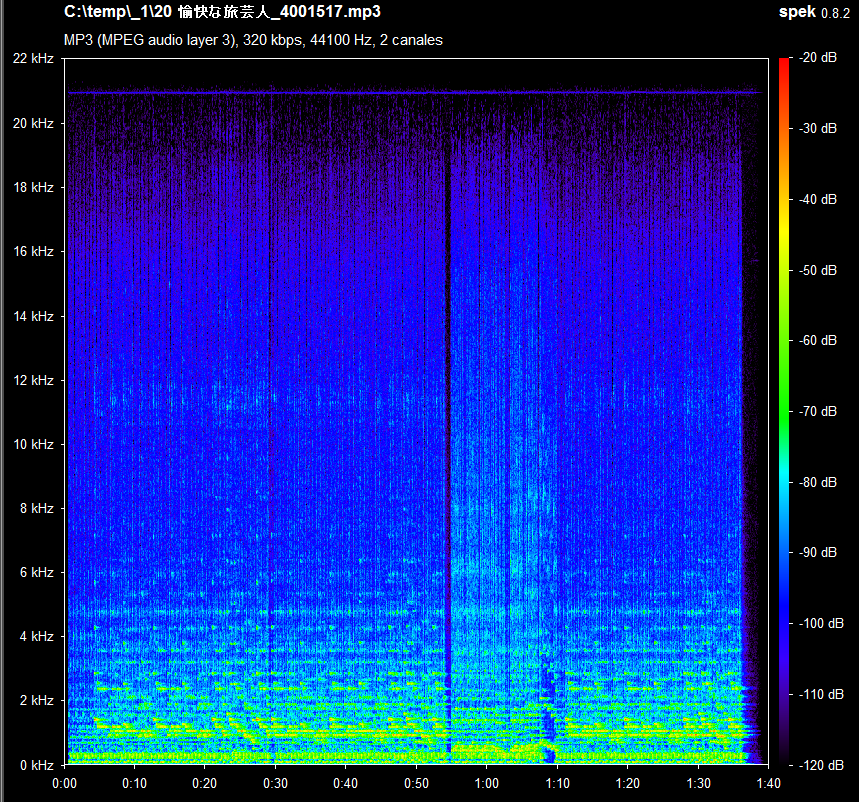Click the 21 kHz horizontal line in spectrogram
The image size is (859, 802).
415,93
